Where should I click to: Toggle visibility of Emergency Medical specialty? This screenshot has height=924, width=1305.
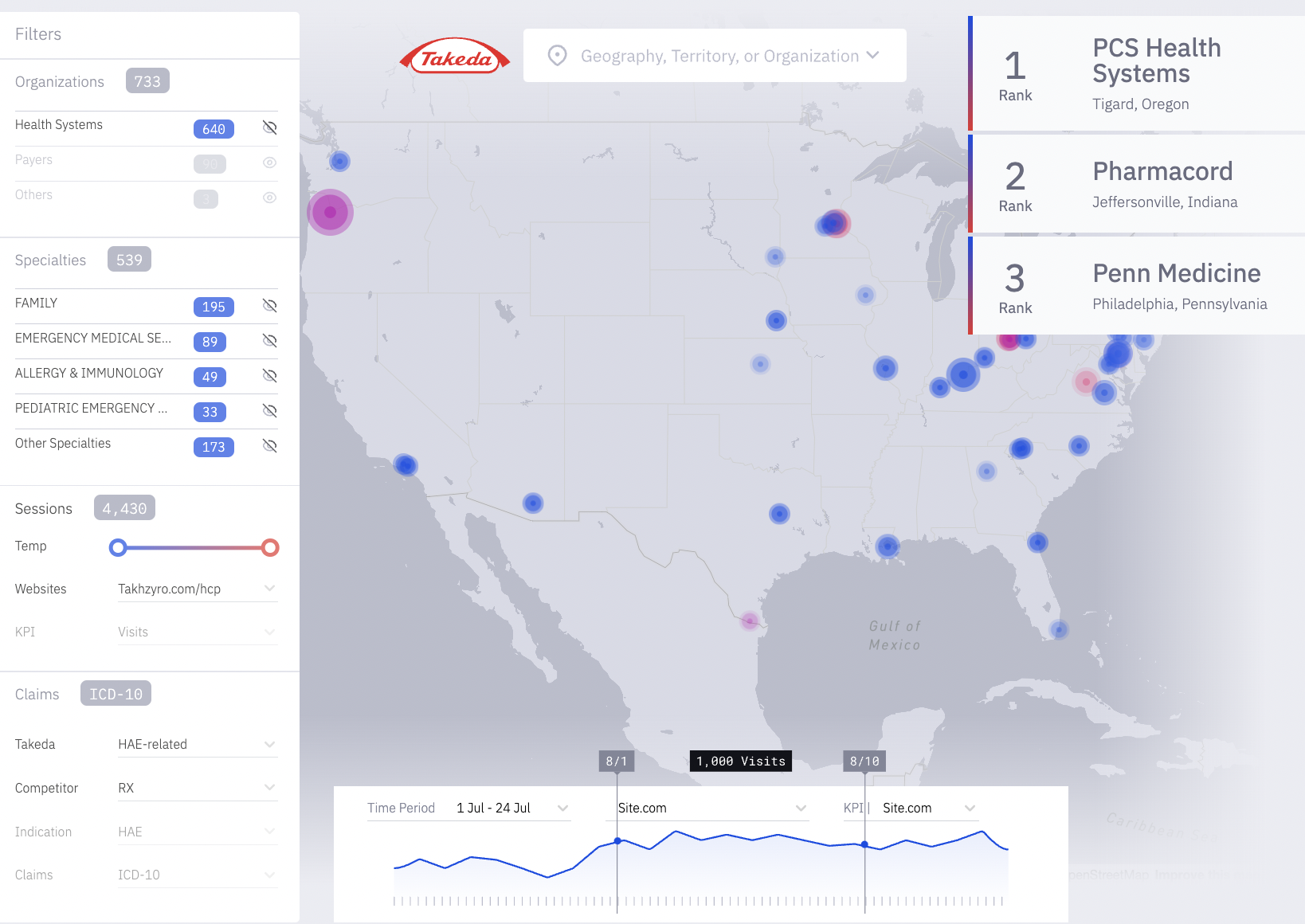(270, 341)
